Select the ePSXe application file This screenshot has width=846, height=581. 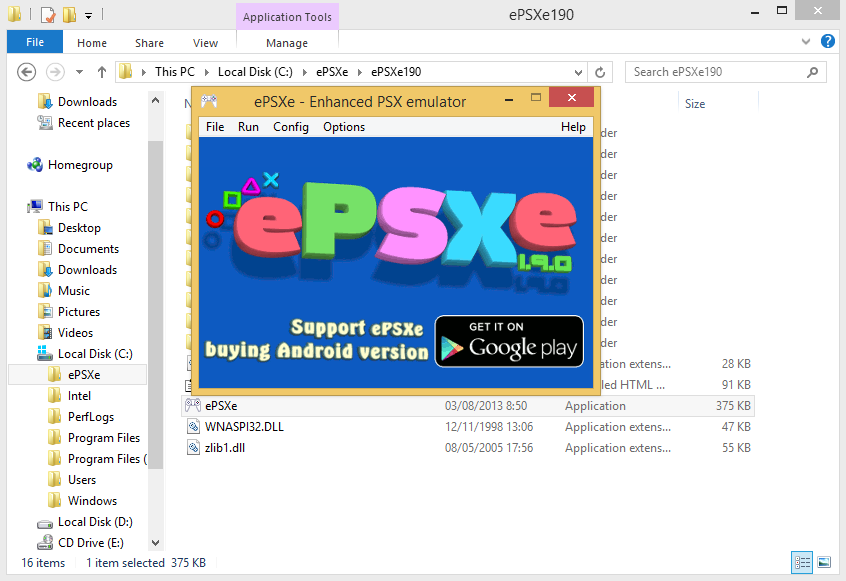(x=468, y=406)
